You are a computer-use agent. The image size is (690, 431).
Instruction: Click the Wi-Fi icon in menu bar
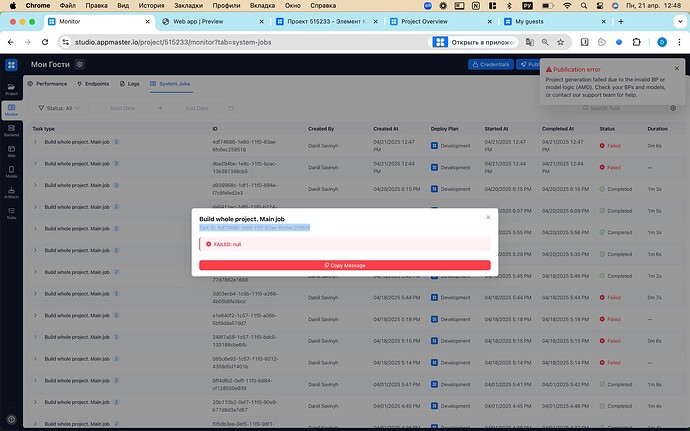[567, 6]
